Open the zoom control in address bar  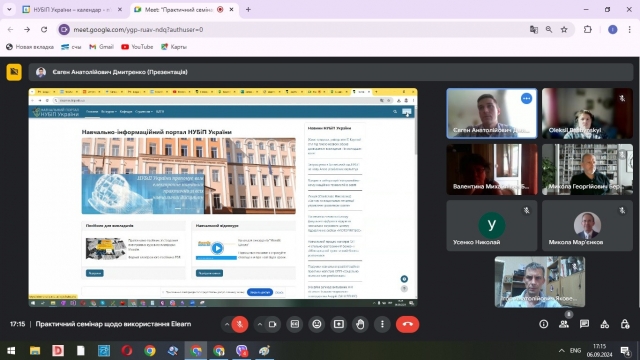click(549, 29)
